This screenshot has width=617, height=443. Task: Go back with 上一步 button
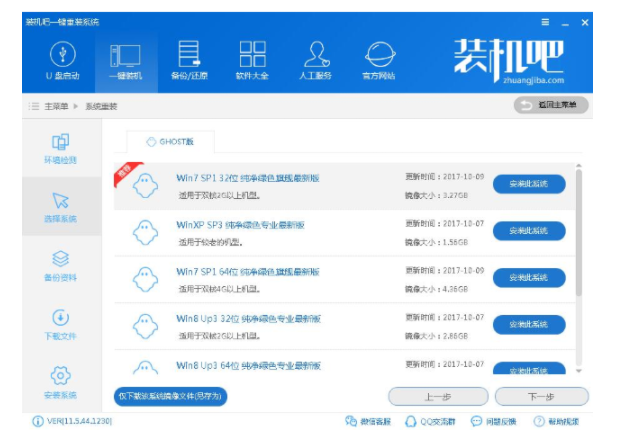tap(438, 397)
